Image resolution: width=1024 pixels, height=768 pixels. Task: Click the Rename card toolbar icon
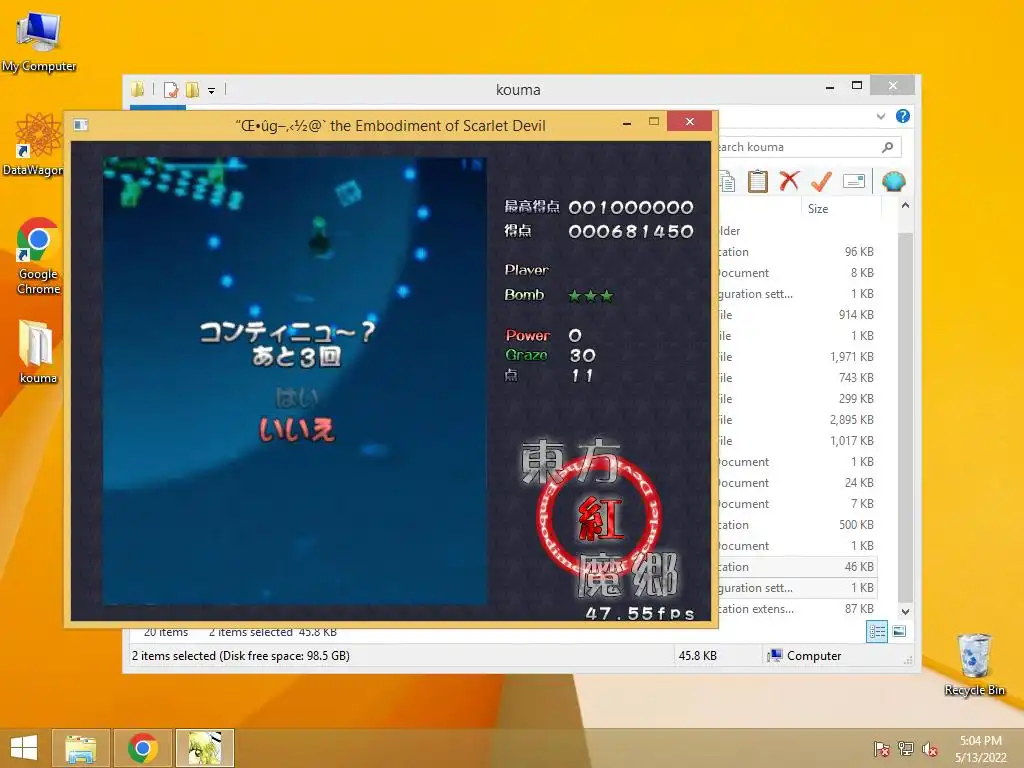[854, 181]
